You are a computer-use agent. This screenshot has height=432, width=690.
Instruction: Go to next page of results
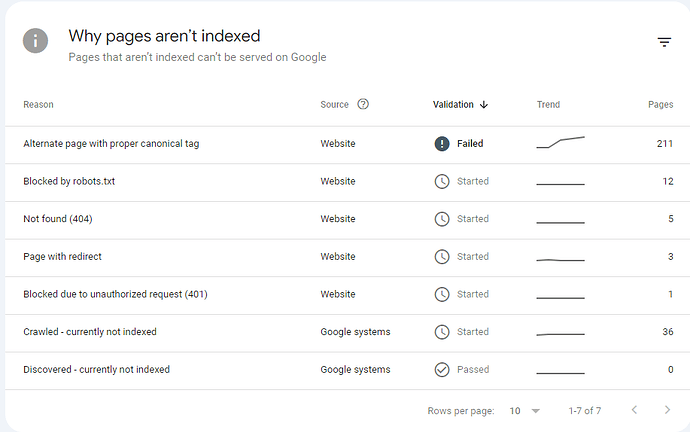pyautogui.click(x=667, y=411)
